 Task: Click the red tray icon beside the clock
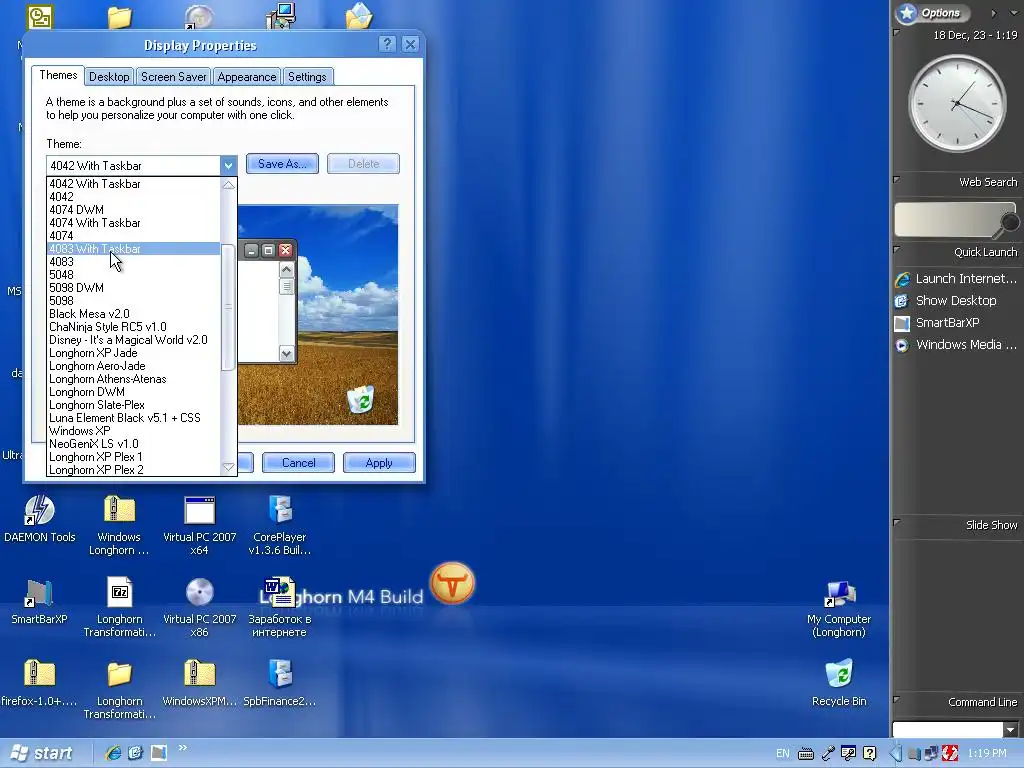click(x=950, y=754)
